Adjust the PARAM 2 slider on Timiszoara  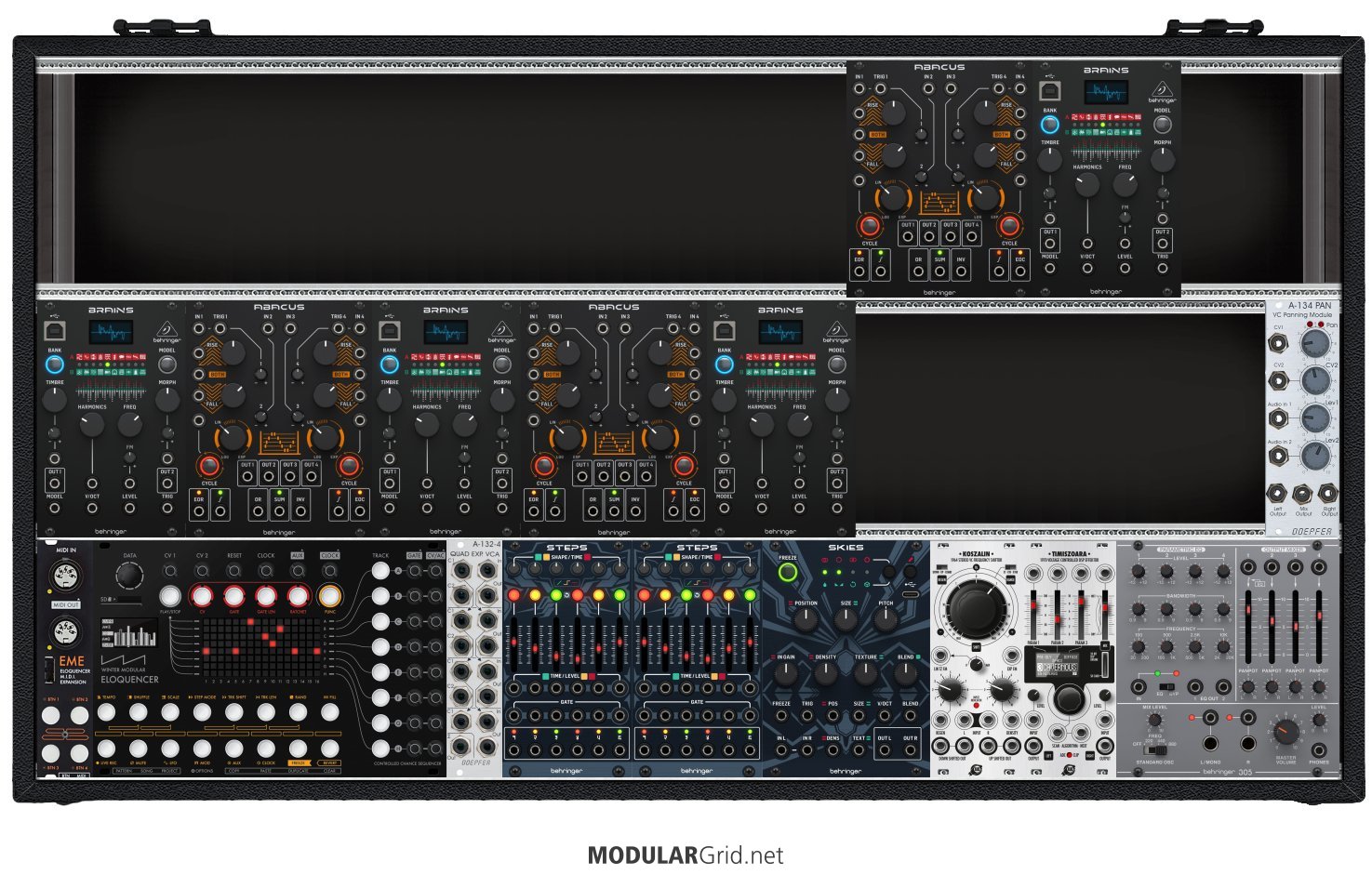tap(1058, 614)
